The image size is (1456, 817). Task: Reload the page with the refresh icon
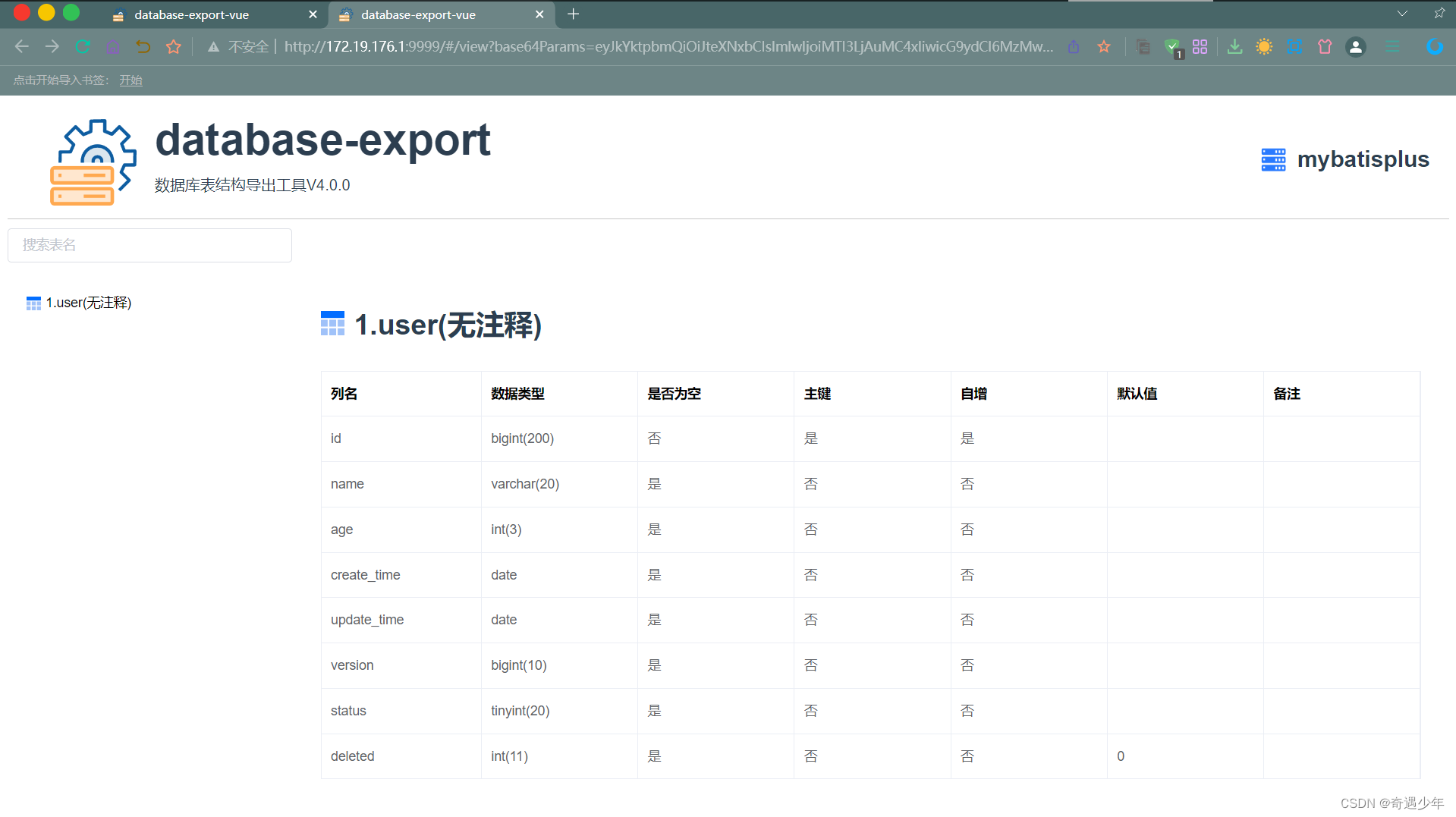[83, 47]
